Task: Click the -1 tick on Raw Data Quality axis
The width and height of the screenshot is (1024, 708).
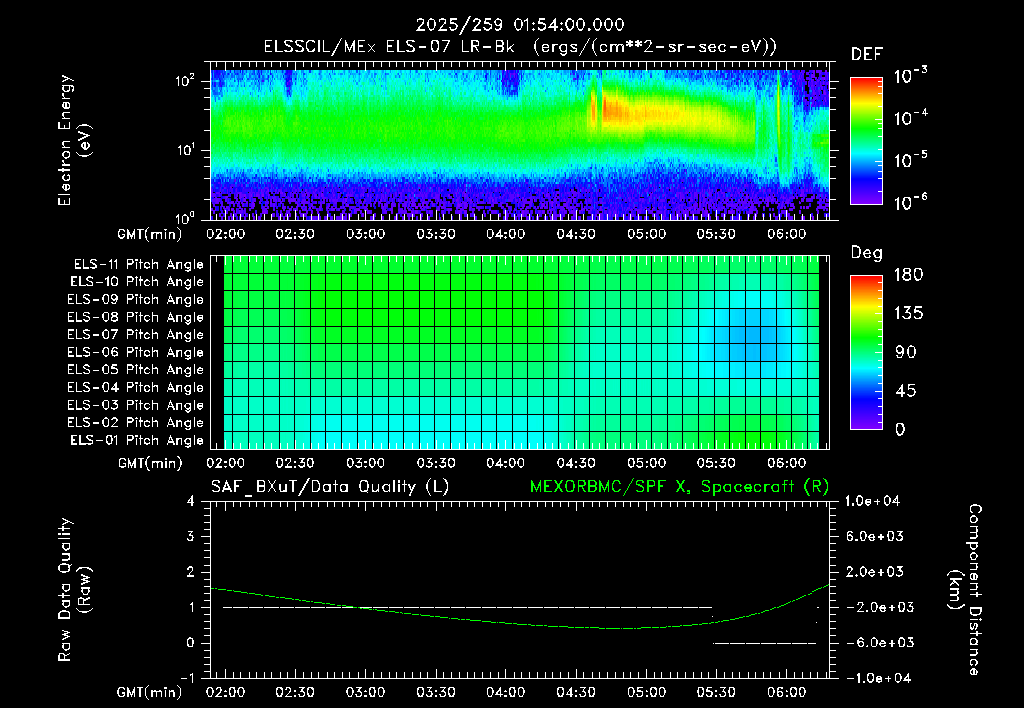Action: [x=187, y=678]
